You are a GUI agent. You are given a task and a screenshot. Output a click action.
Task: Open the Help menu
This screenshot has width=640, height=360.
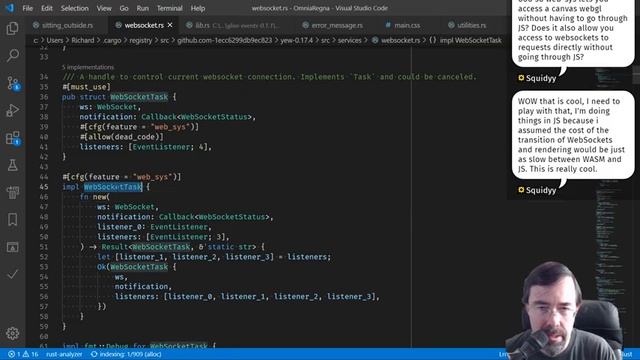coord(198,8)
